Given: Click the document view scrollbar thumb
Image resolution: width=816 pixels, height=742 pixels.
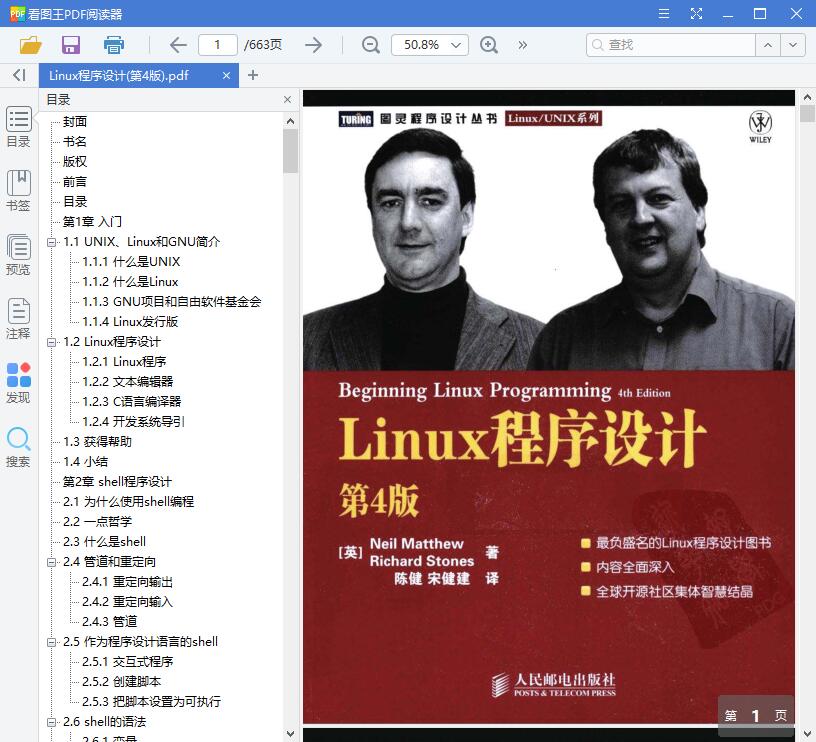Looking at the screenshot, I should tap(807, 113).
